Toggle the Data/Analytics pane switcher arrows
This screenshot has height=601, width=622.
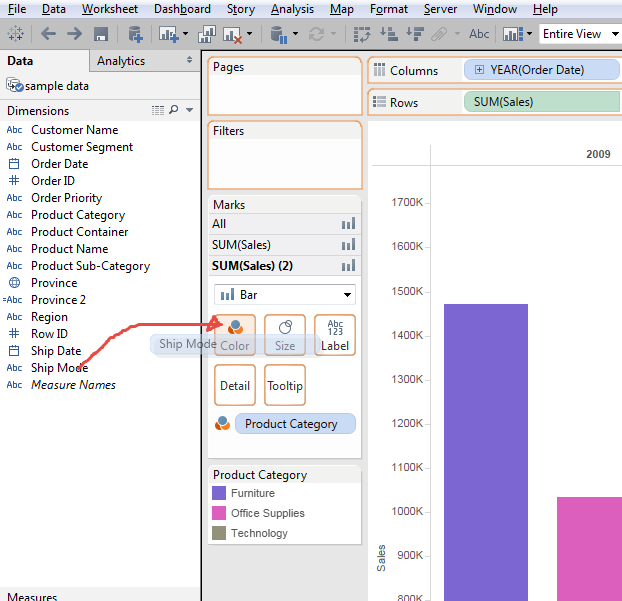[189, 60]
